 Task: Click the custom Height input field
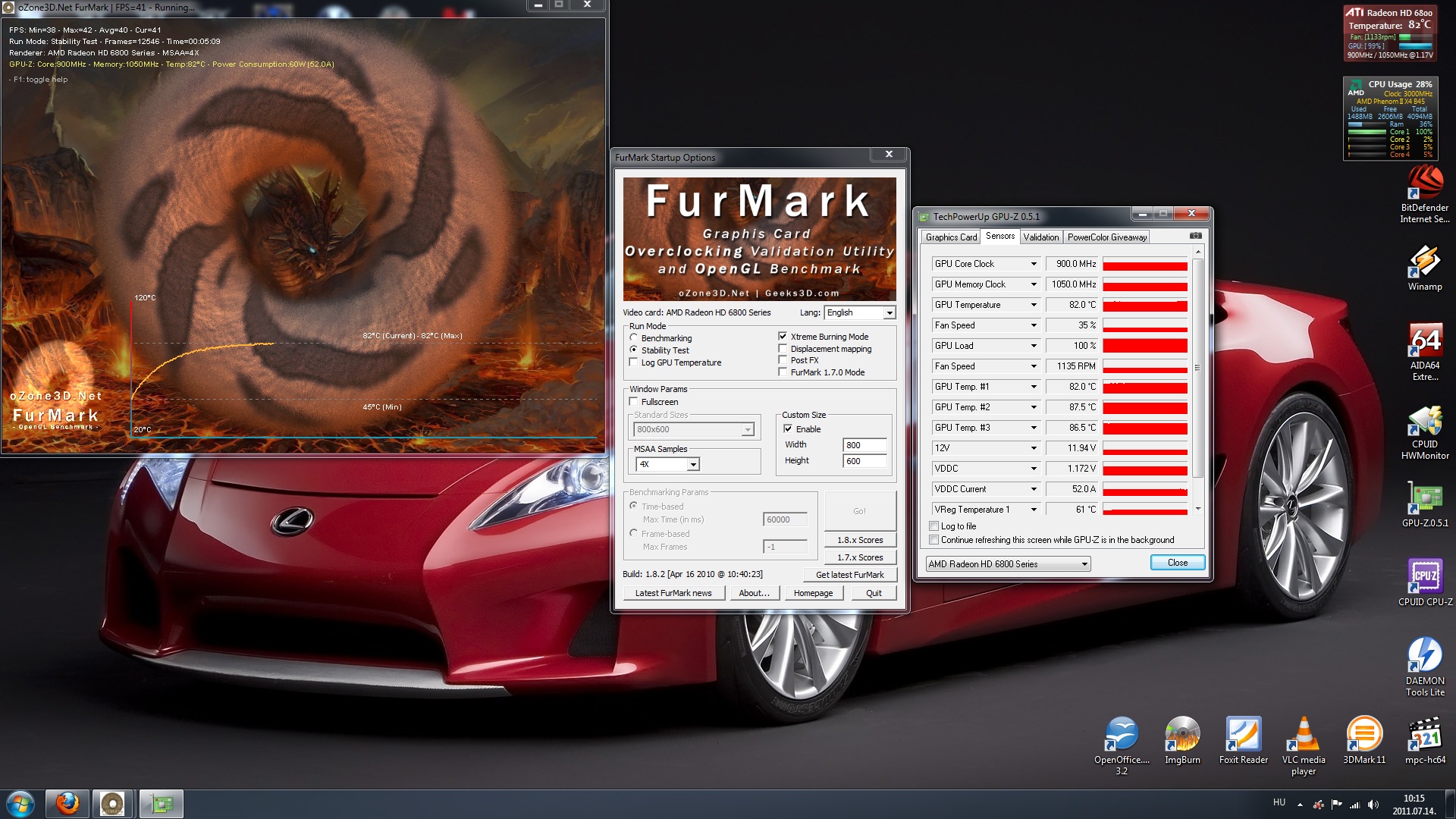tap(864, 461)
